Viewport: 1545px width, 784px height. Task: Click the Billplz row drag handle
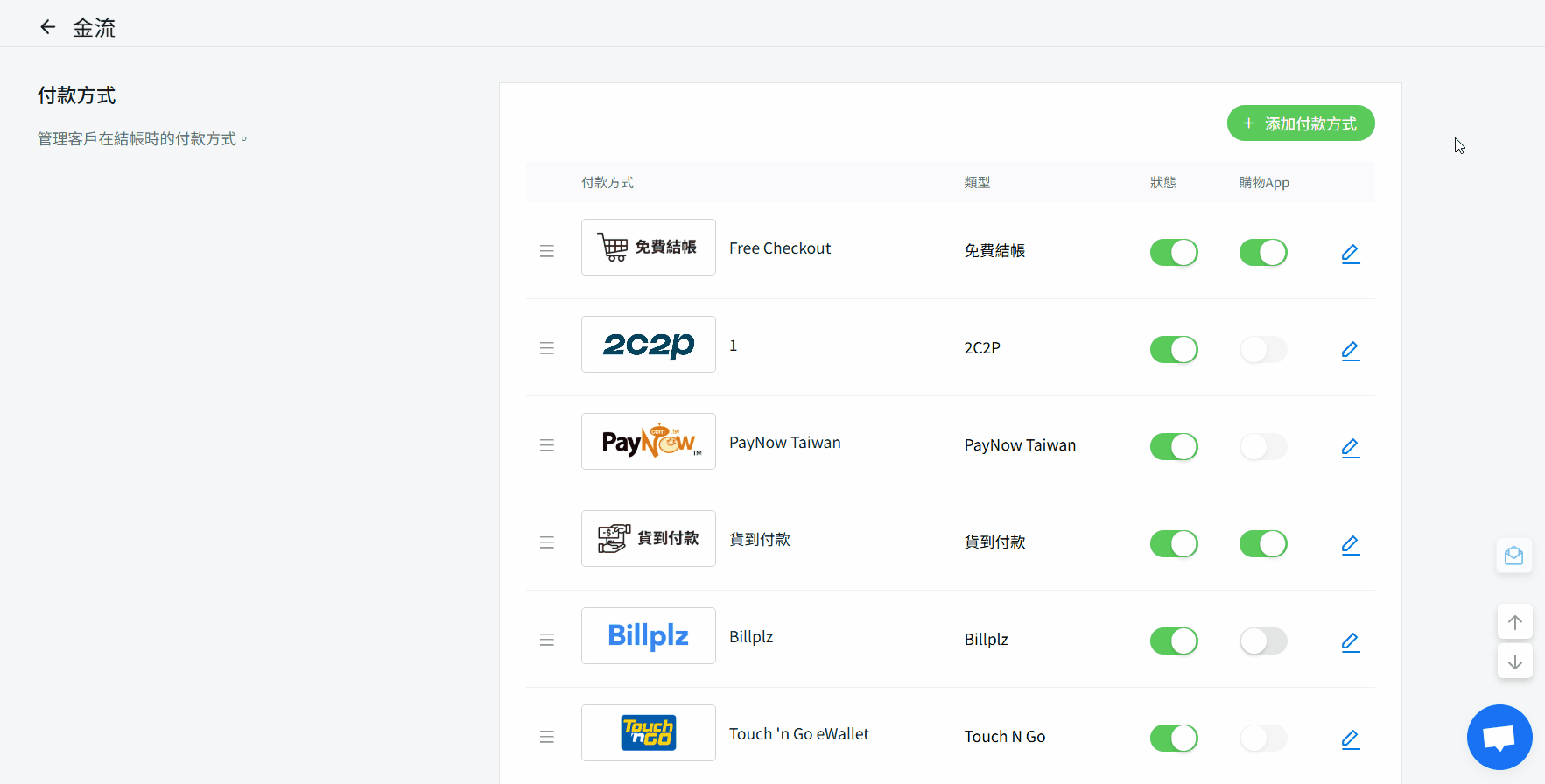tap(547, 640)
